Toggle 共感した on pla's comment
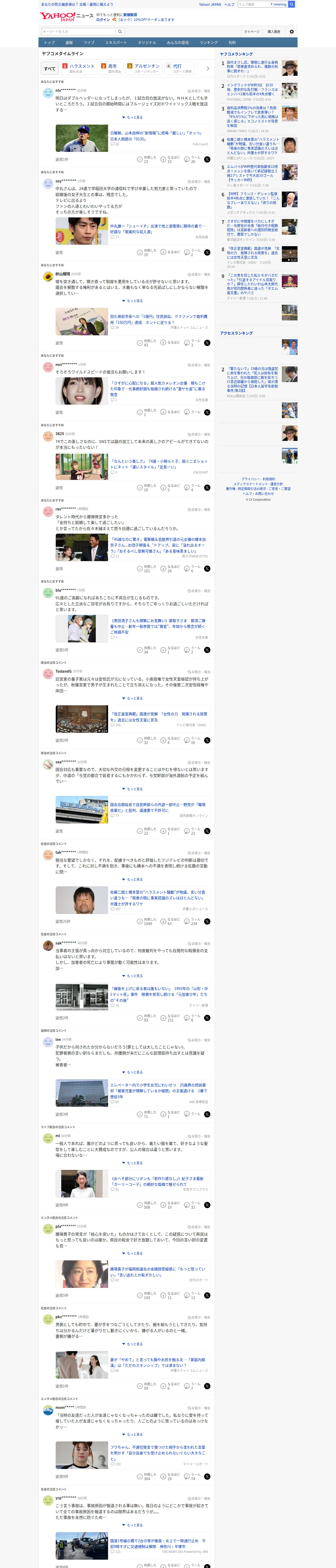Image resolution: width=336 pixels, height=1568 pixels. (146, 1295)
